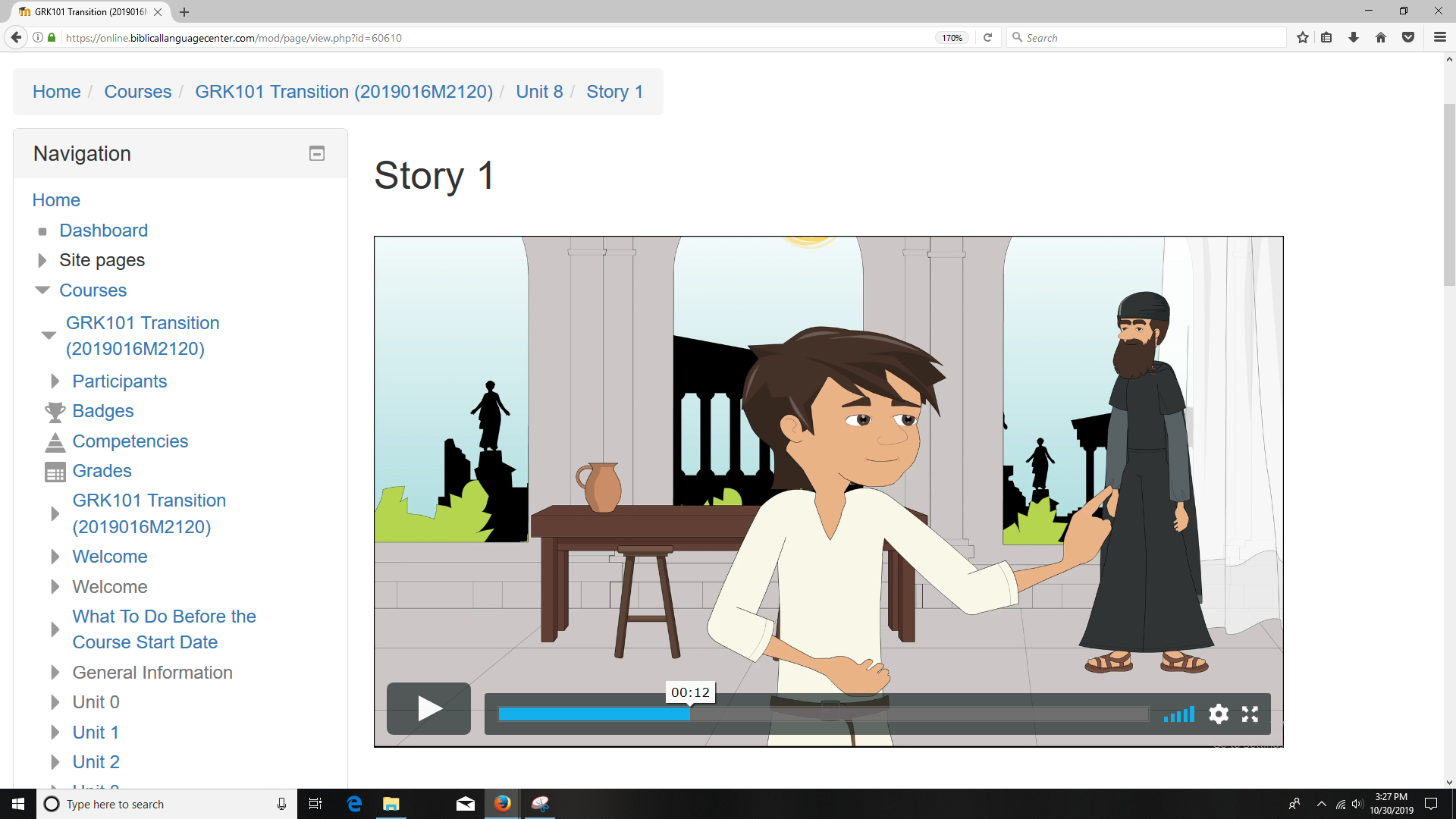This screenshot has height=819, width=1456.
Task: Launch Microsoft Edge from taskbar
Action: click(354, 804)
